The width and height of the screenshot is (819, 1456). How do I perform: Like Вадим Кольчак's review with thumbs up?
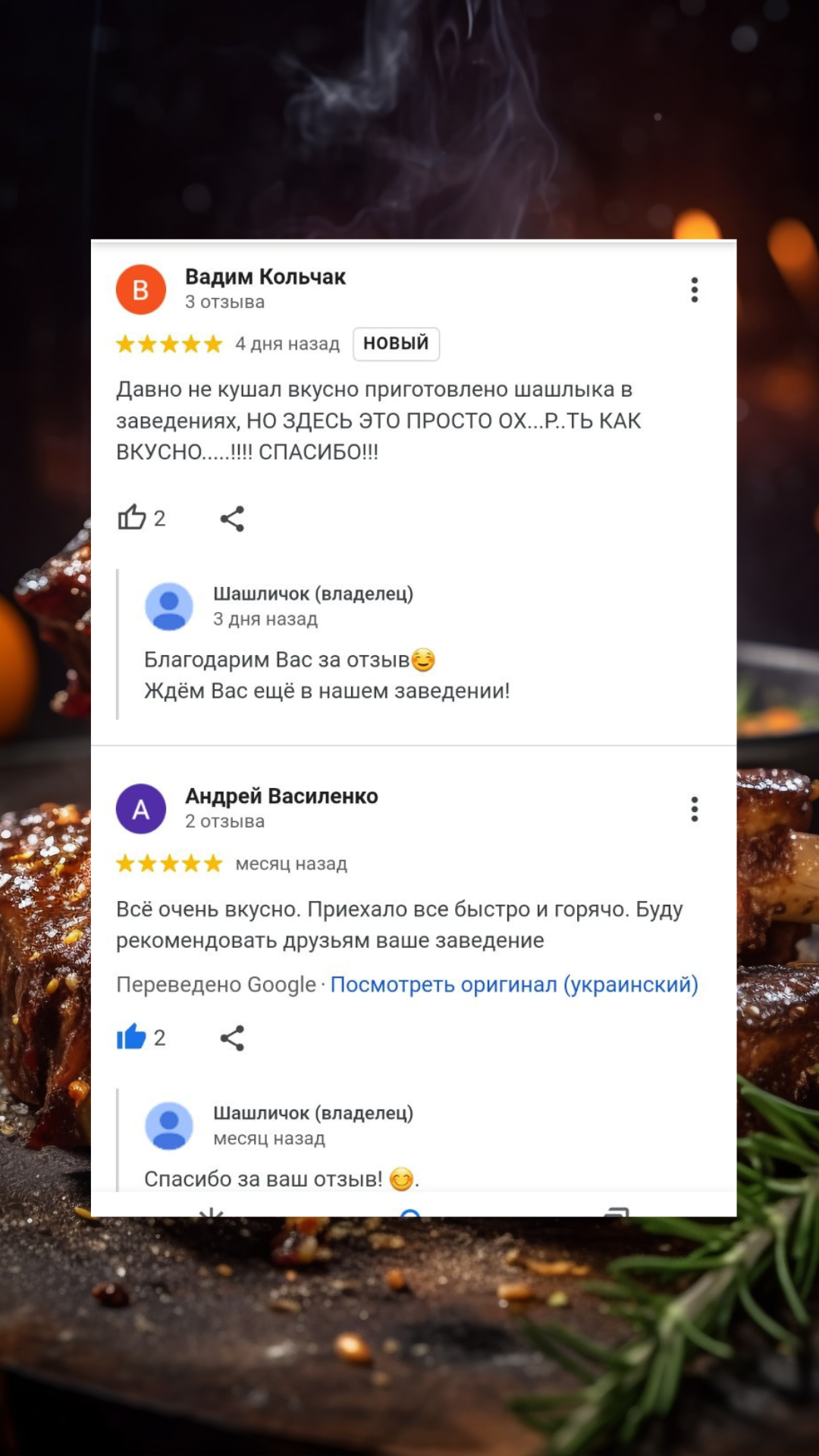pyautogui.click(x=132, y=518)
